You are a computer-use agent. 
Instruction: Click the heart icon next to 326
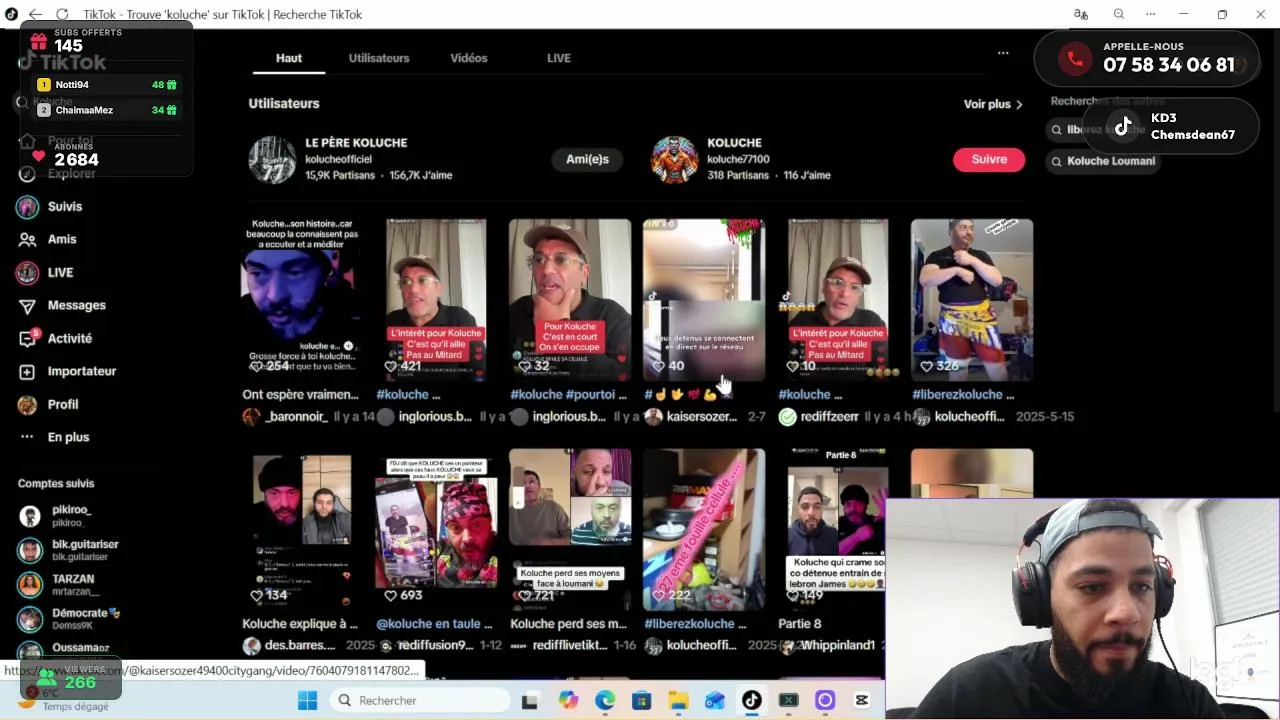926,366
